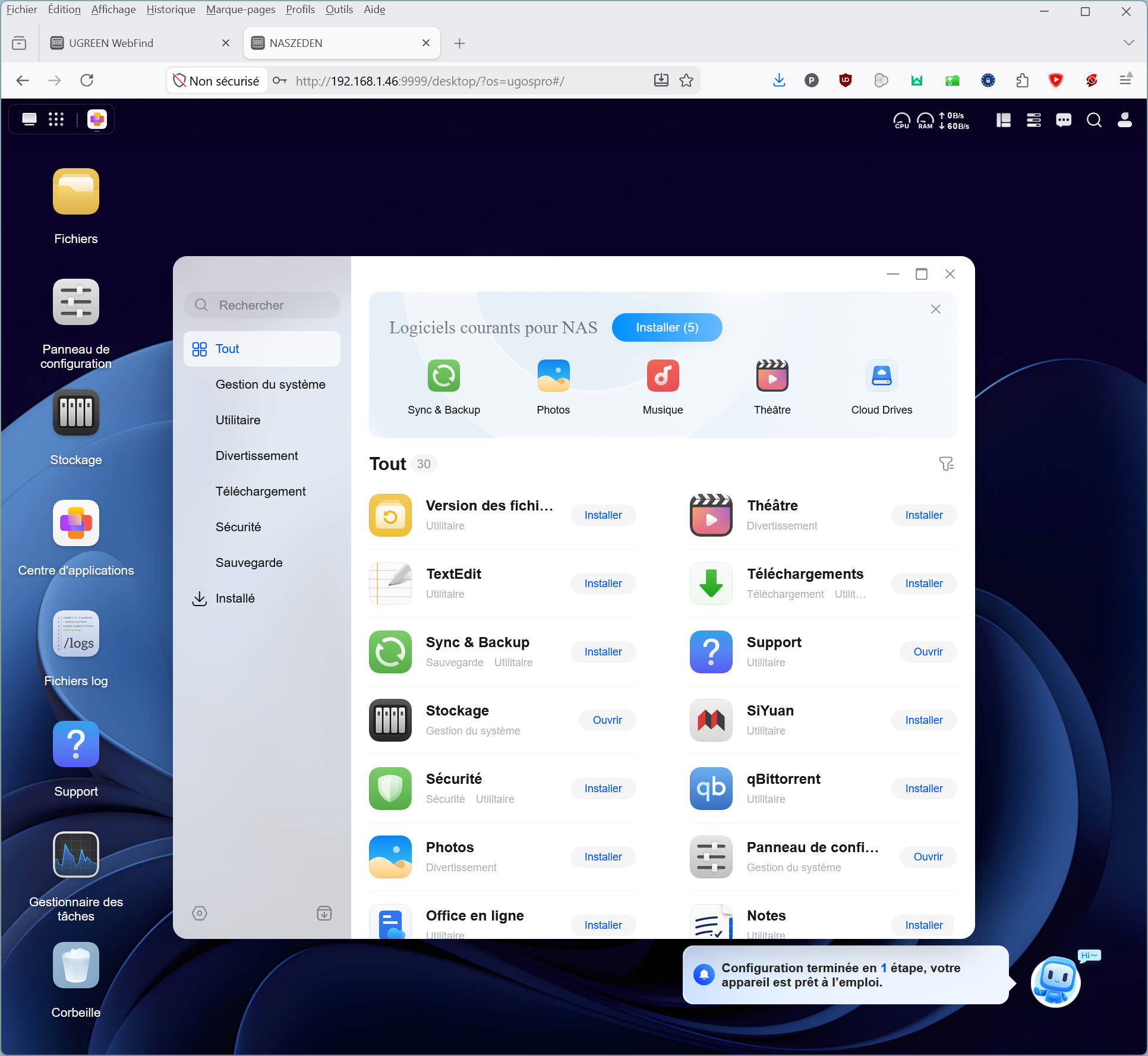The height and width of the screenshot is (1056, 1148).
Task: Open the configuration terminée notification
Action: [x=846, y=975]
